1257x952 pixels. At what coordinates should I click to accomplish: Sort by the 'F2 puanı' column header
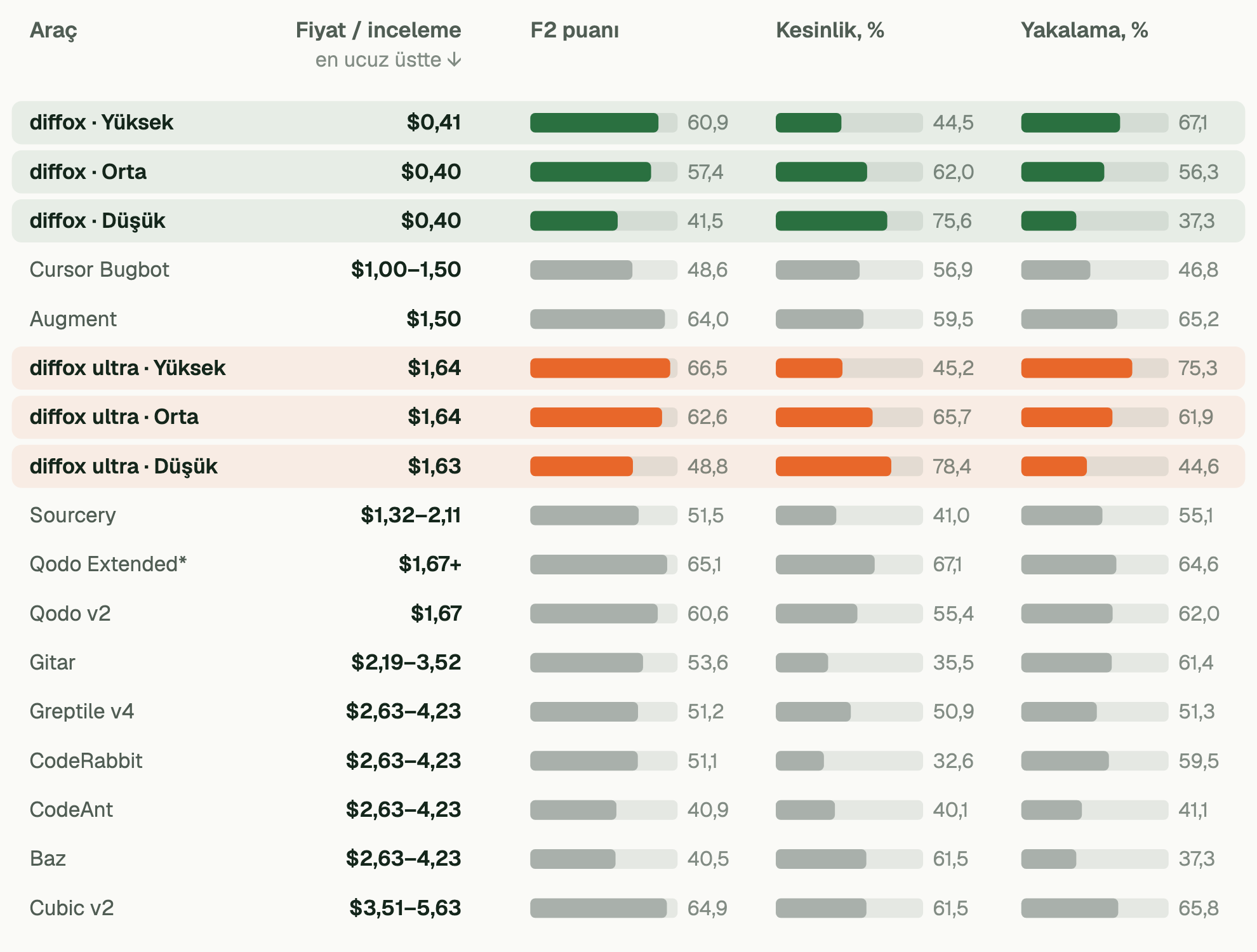click(575, 30)
